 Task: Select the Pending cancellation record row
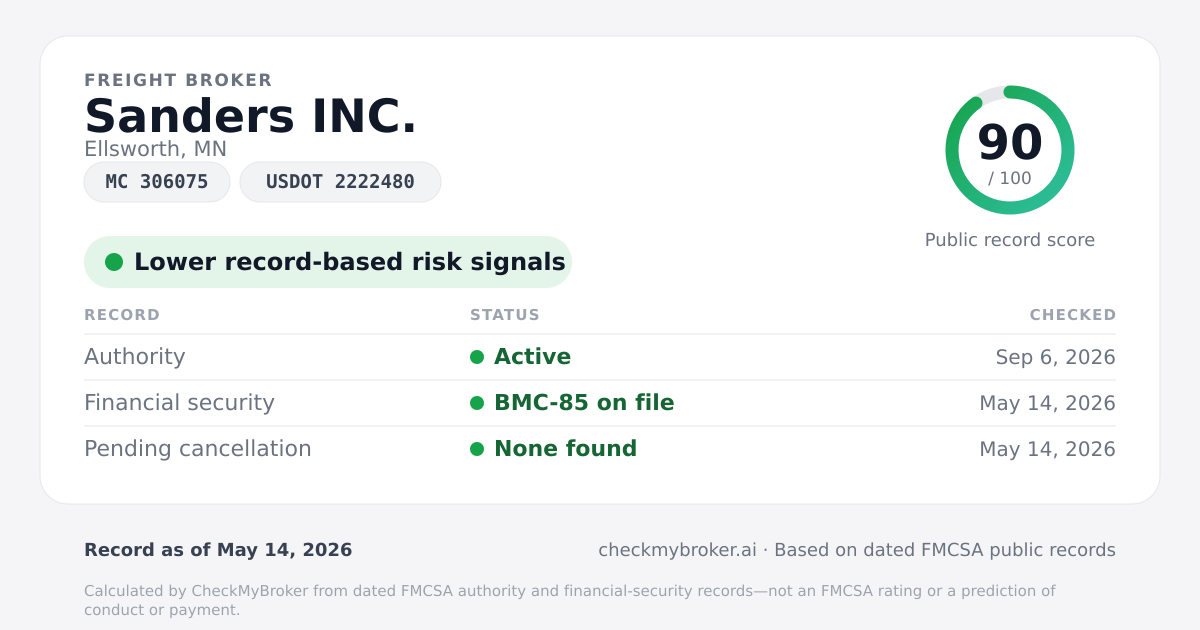pyautogui.click(x=600, y=449)
